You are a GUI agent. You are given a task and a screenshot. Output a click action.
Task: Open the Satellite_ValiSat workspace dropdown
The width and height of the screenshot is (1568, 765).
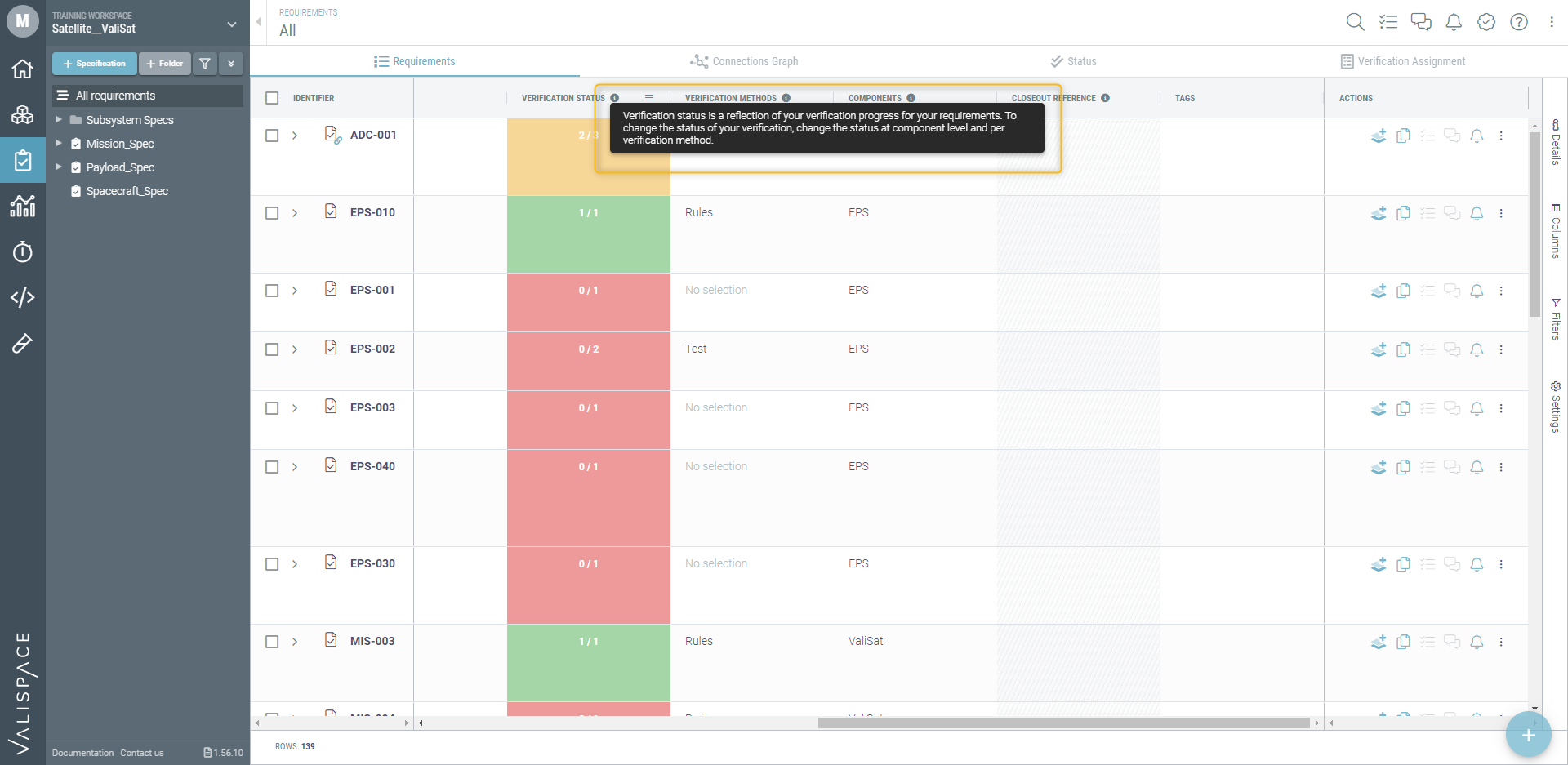tap(232, 24)
